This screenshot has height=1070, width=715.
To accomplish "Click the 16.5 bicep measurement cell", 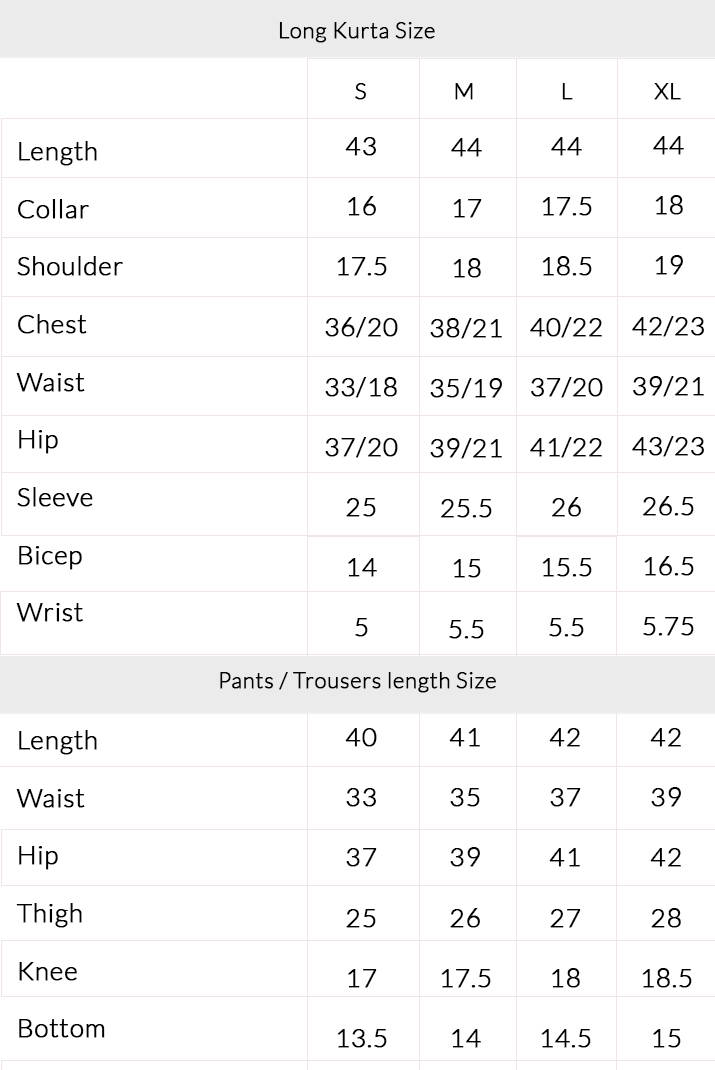I will [x=668, y=567].
